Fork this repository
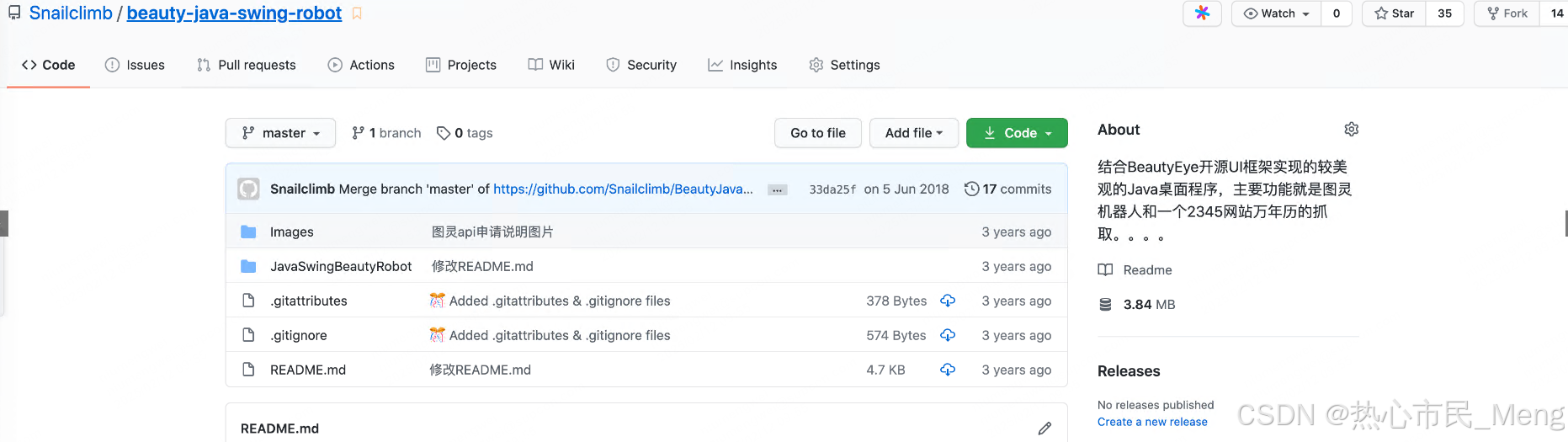Image resolution: width=1568 pixels, height=442 pixels. [x=1507, y=13]
